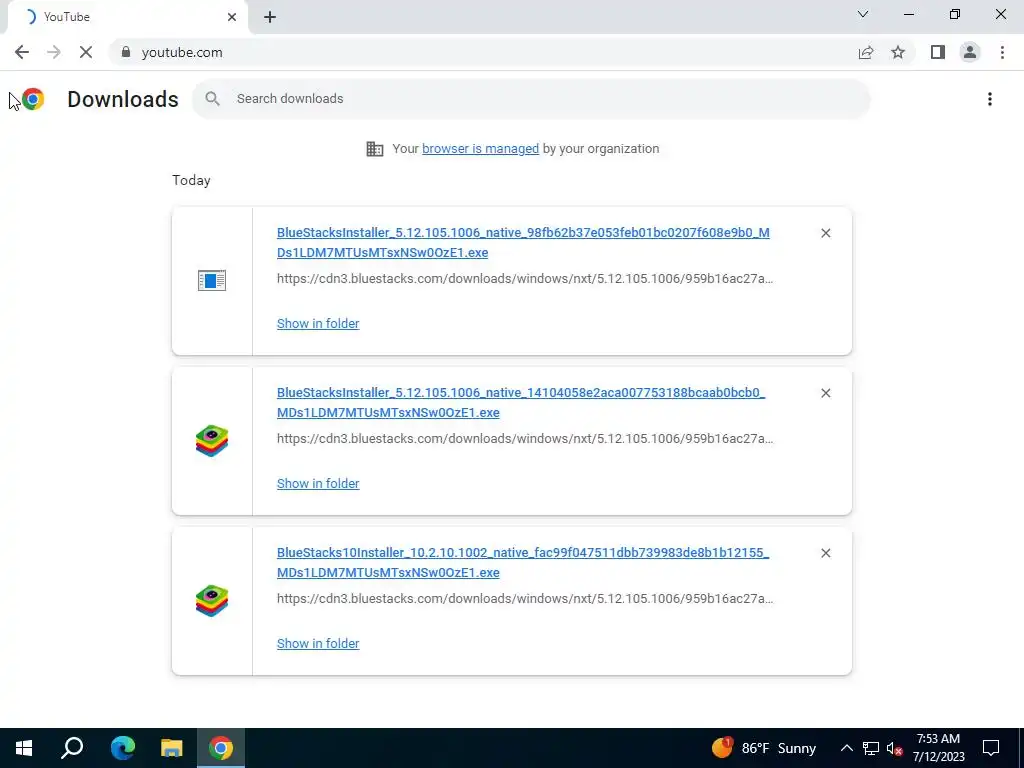Launch Microsoft Edge from taskbar
Viewport: 1024px width, 768px height.
123,748
